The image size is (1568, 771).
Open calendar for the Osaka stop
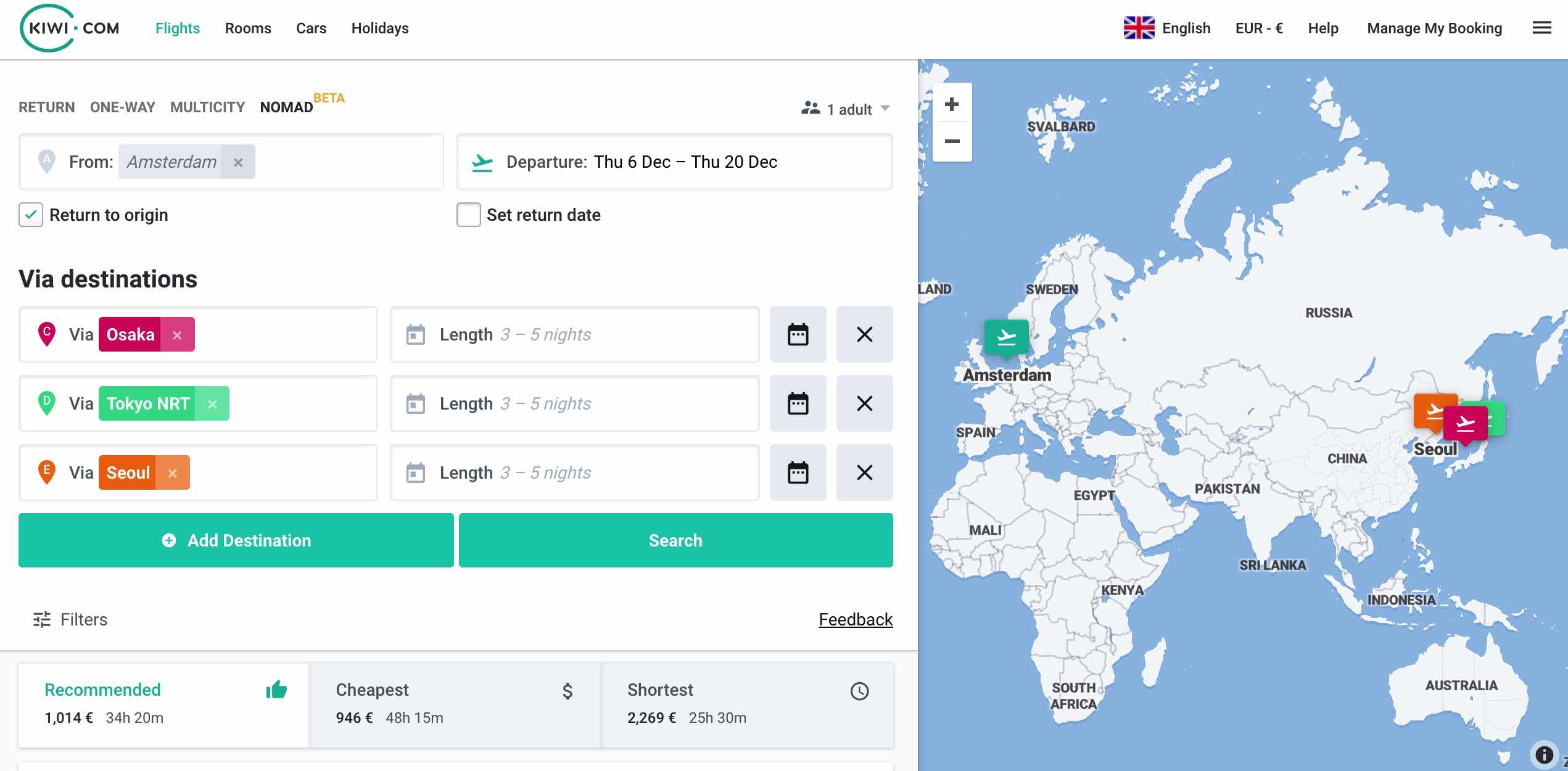798,334
